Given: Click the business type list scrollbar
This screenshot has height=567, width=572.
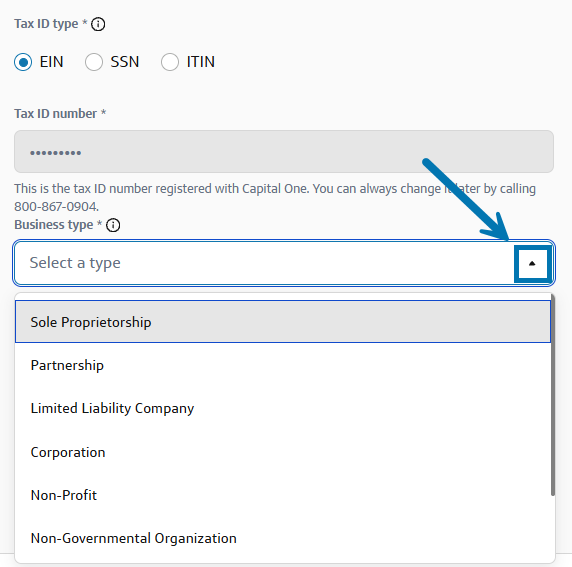Looking at the screenshot, I should [x=553, y=396].
